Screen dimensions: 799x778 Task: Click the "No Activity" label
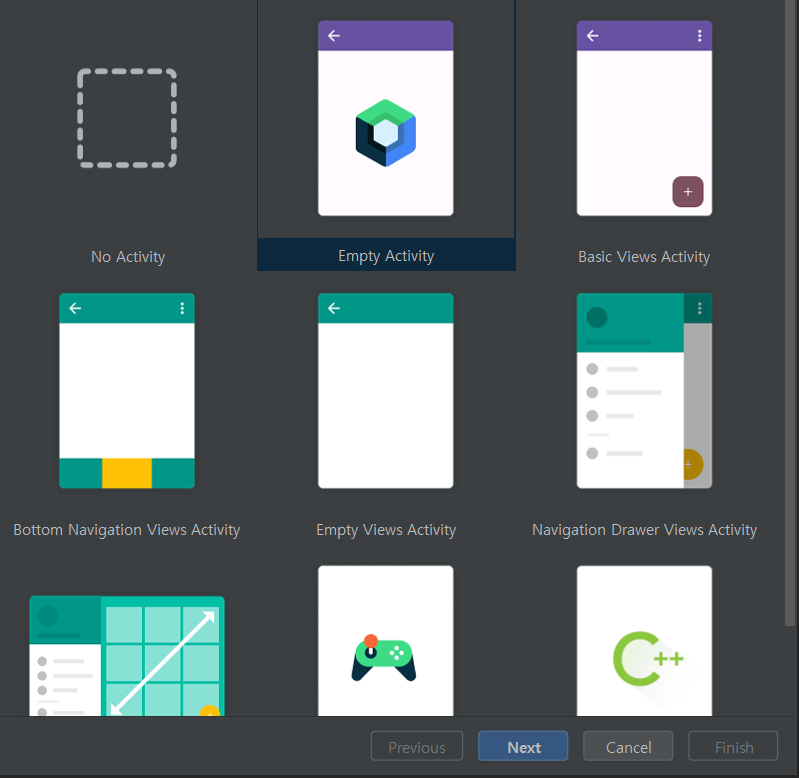tap(128, 257)
